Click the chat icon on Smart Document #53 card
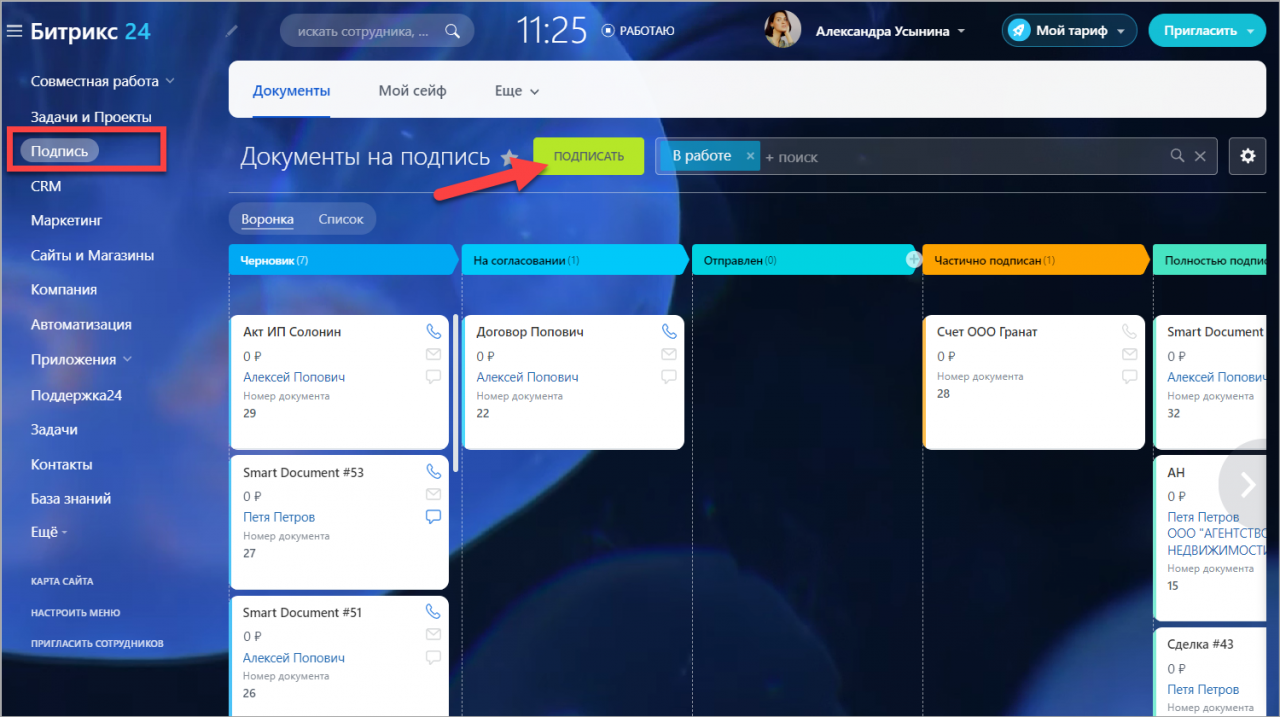The image size is (1280, 717). pyautogui.click(x=433, y=517)
